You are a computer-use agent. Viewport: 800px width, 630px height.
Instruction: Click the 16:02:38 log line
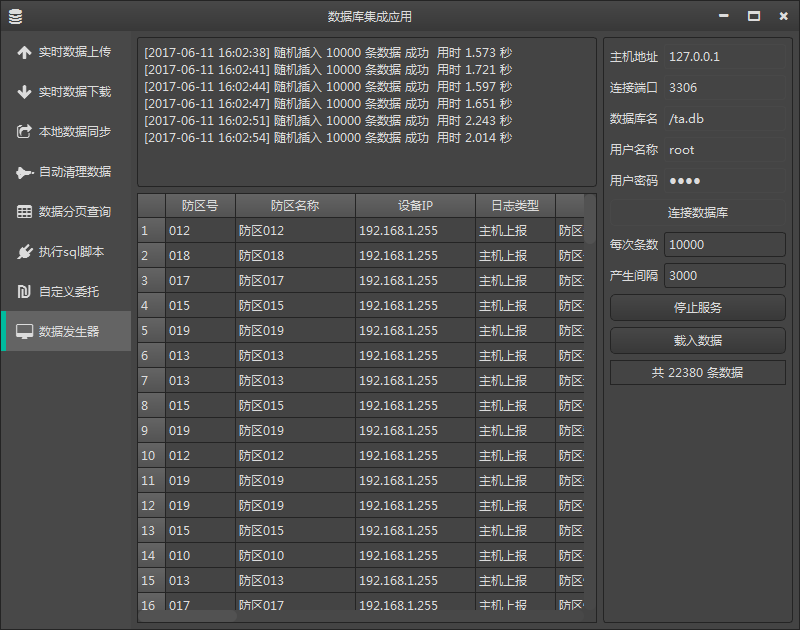[x=328, y=53]
